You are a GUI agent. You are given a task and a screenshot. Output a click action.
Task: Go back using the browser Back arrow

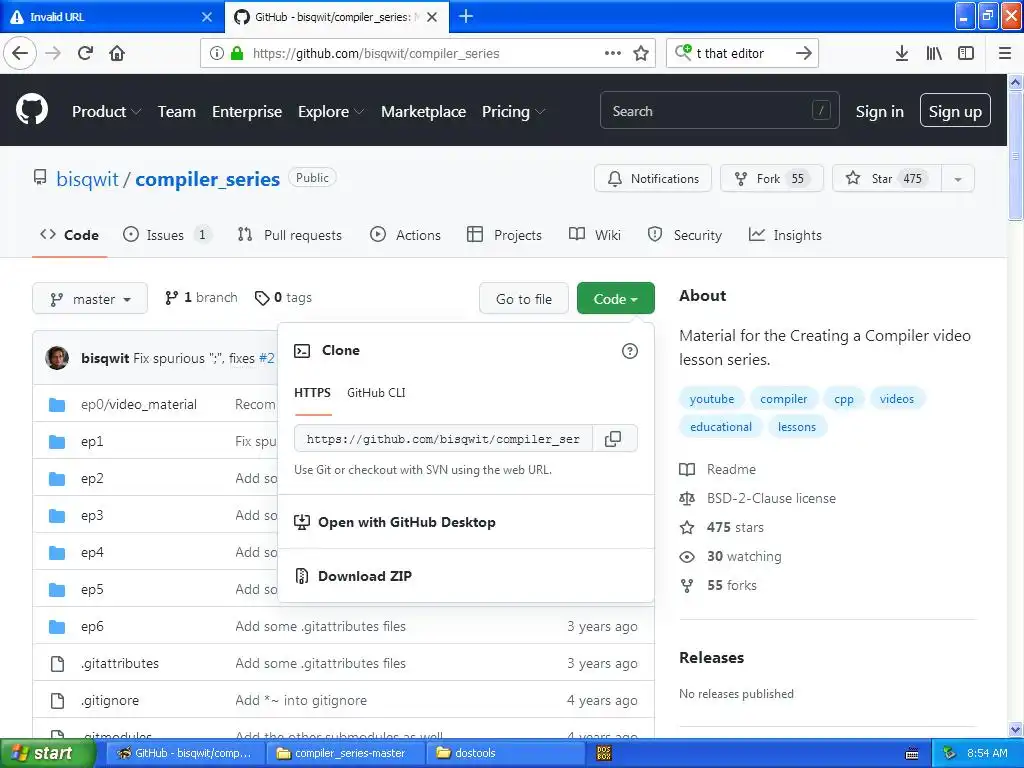pos(20,53)
